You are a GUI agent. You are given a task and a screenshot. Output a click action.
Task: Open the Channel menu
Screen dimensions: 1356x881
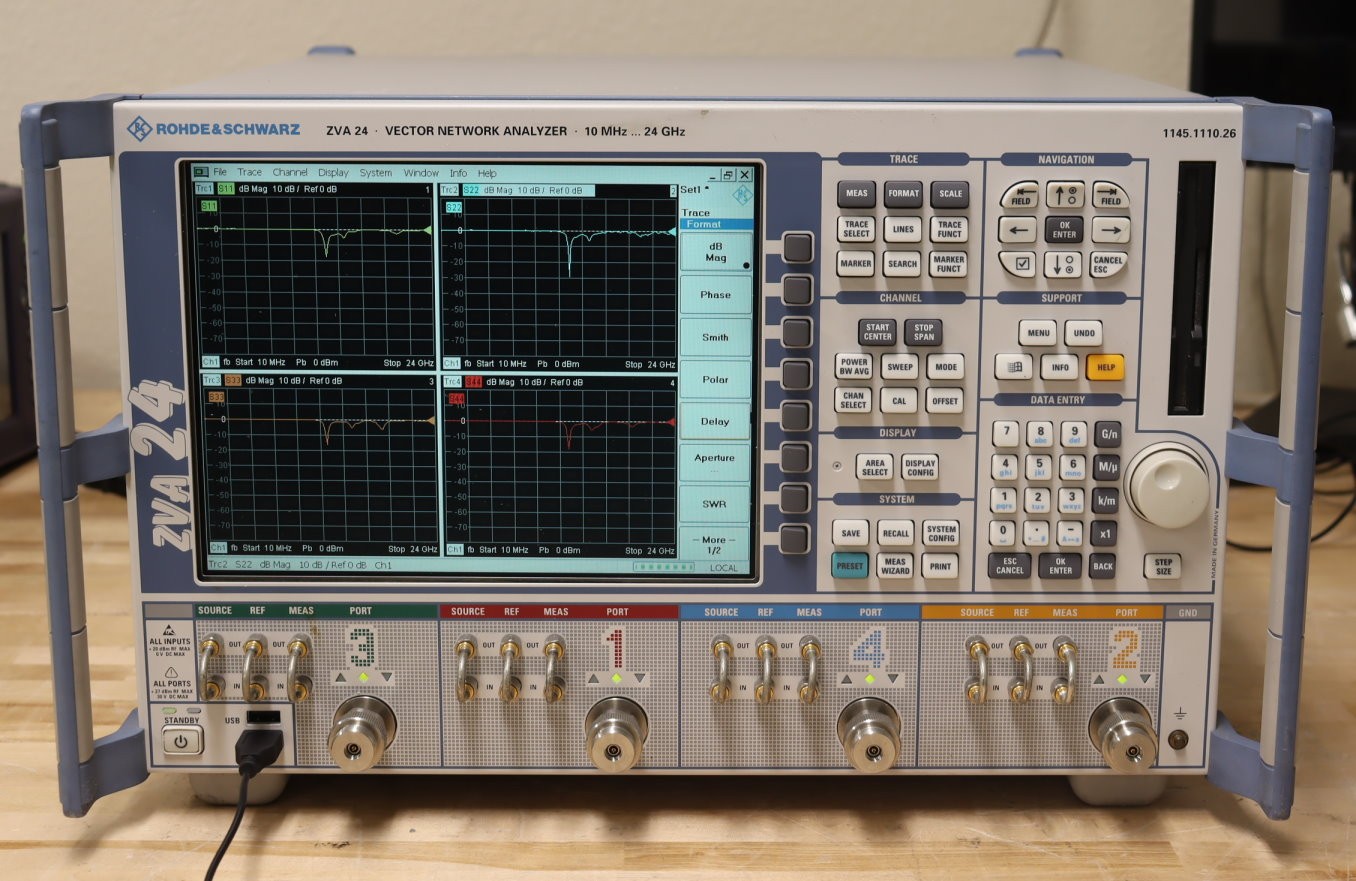coord(290,172)
